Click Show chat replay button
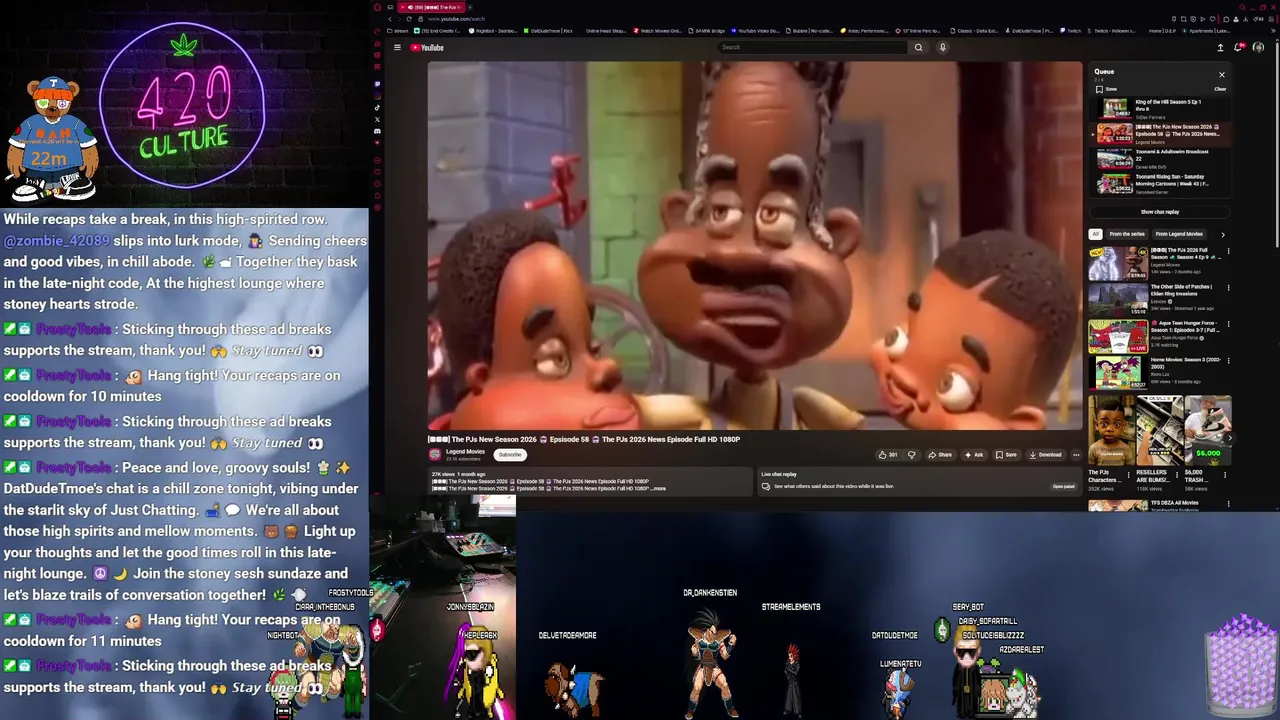Image resolution: width=1280 pixels, height=720 pixels. (x=1160, y=212)
